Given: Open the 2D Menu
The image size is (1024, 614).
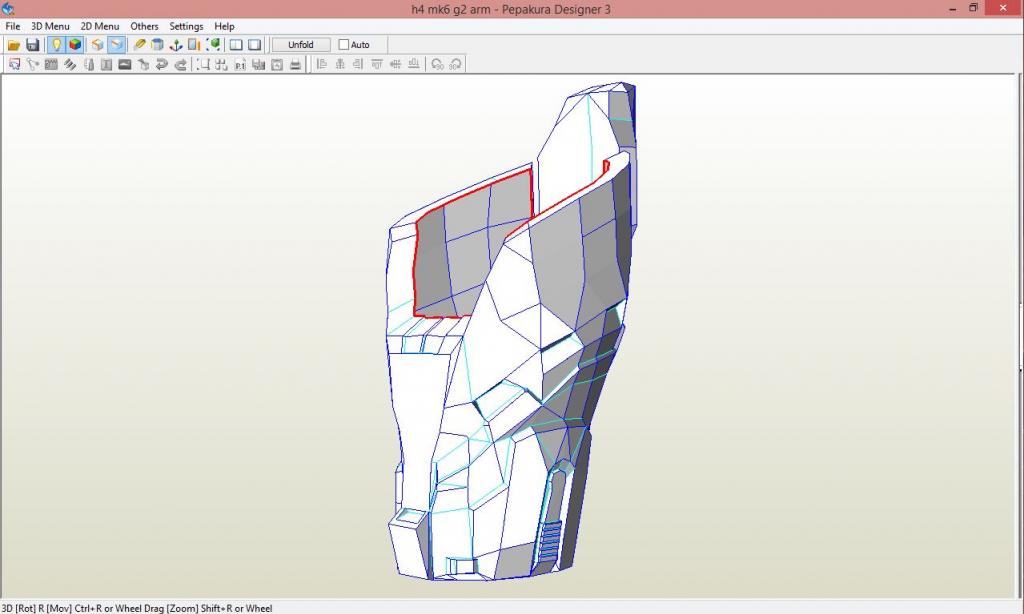Looking at the screenshot, I should [x=100, y=26].
